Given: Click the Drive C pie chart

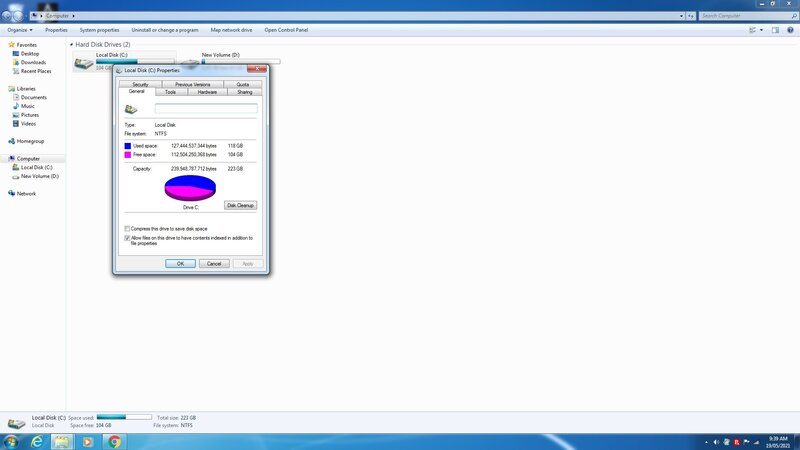Looking at the screenshot, I should (x=190, y=188).
